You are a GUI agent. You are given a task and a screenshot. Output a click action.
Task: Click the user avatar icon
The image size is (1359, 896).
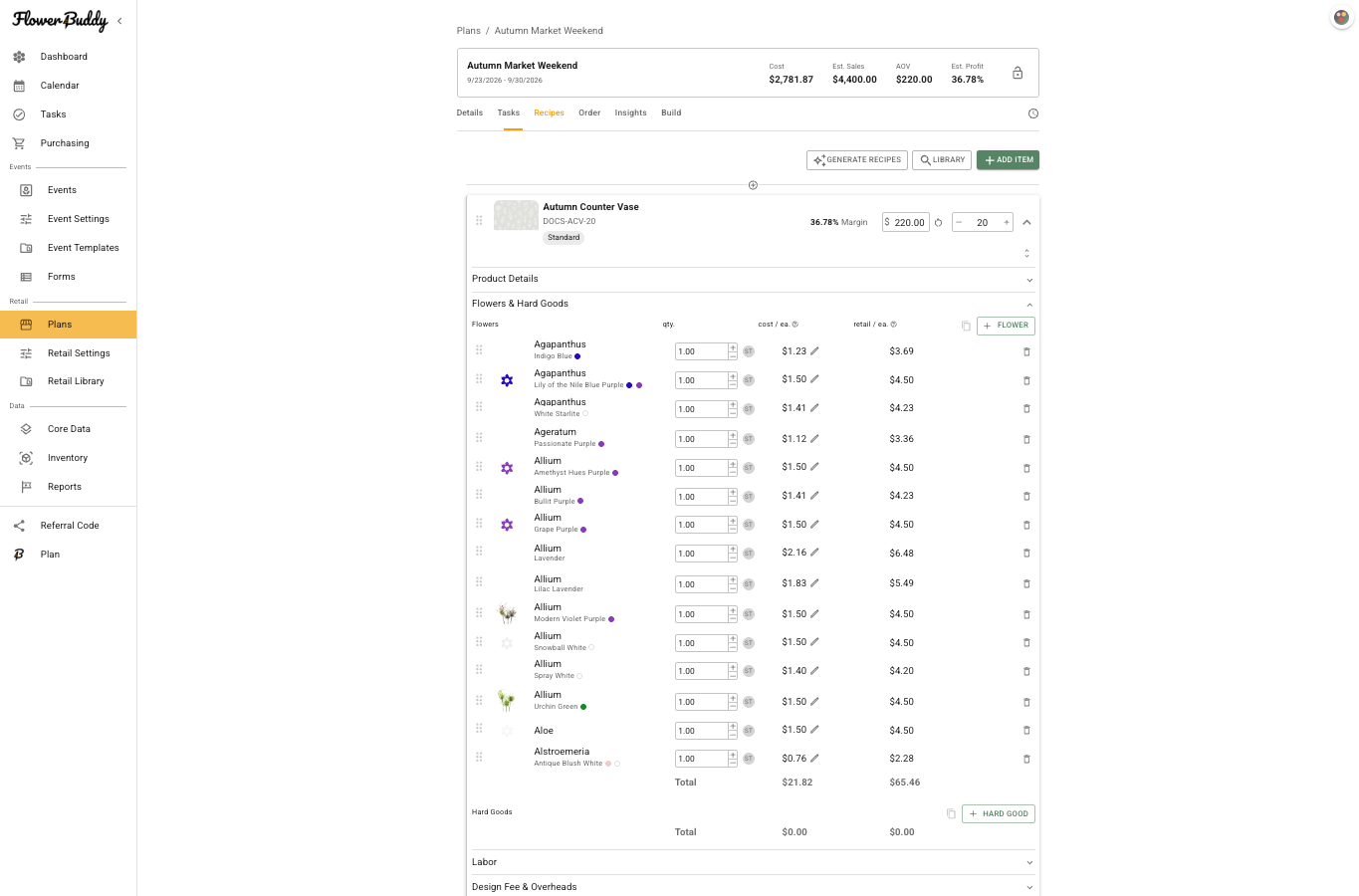(x=1341, y=18)
